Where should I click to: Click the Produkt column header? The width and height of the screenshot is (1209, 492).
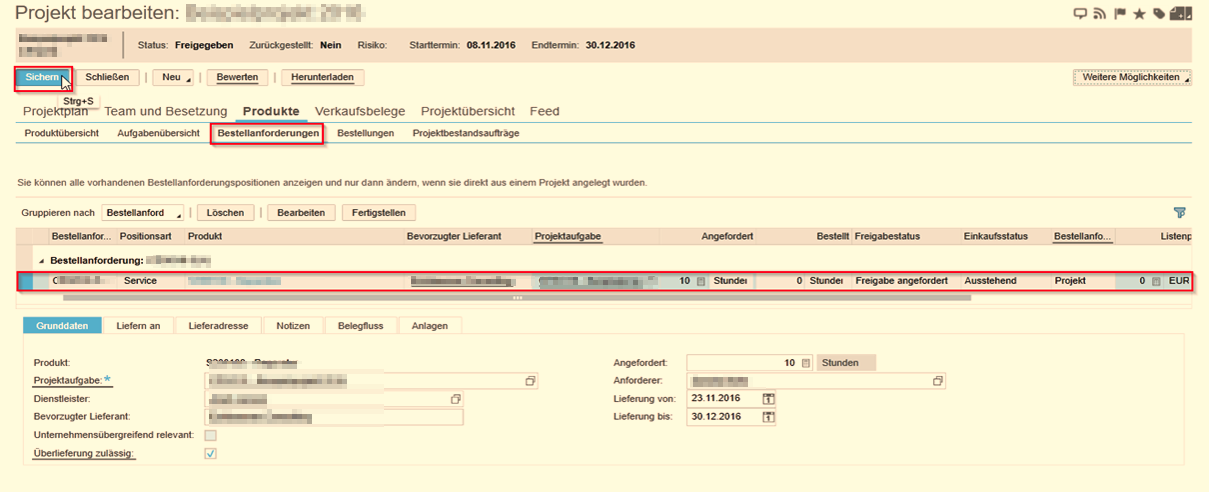coord(204,236)
